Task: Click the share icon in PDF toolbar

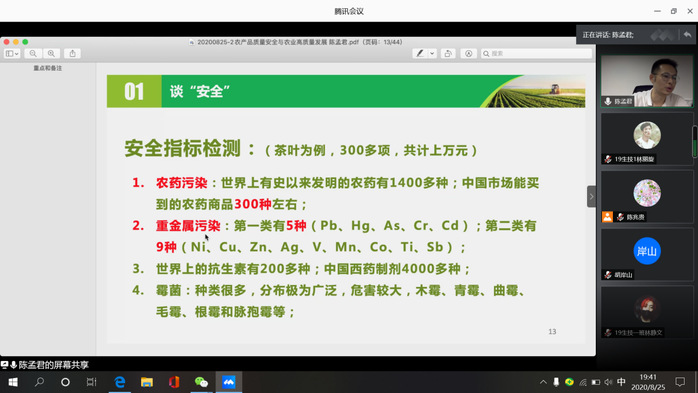Action: click(73, 53)
